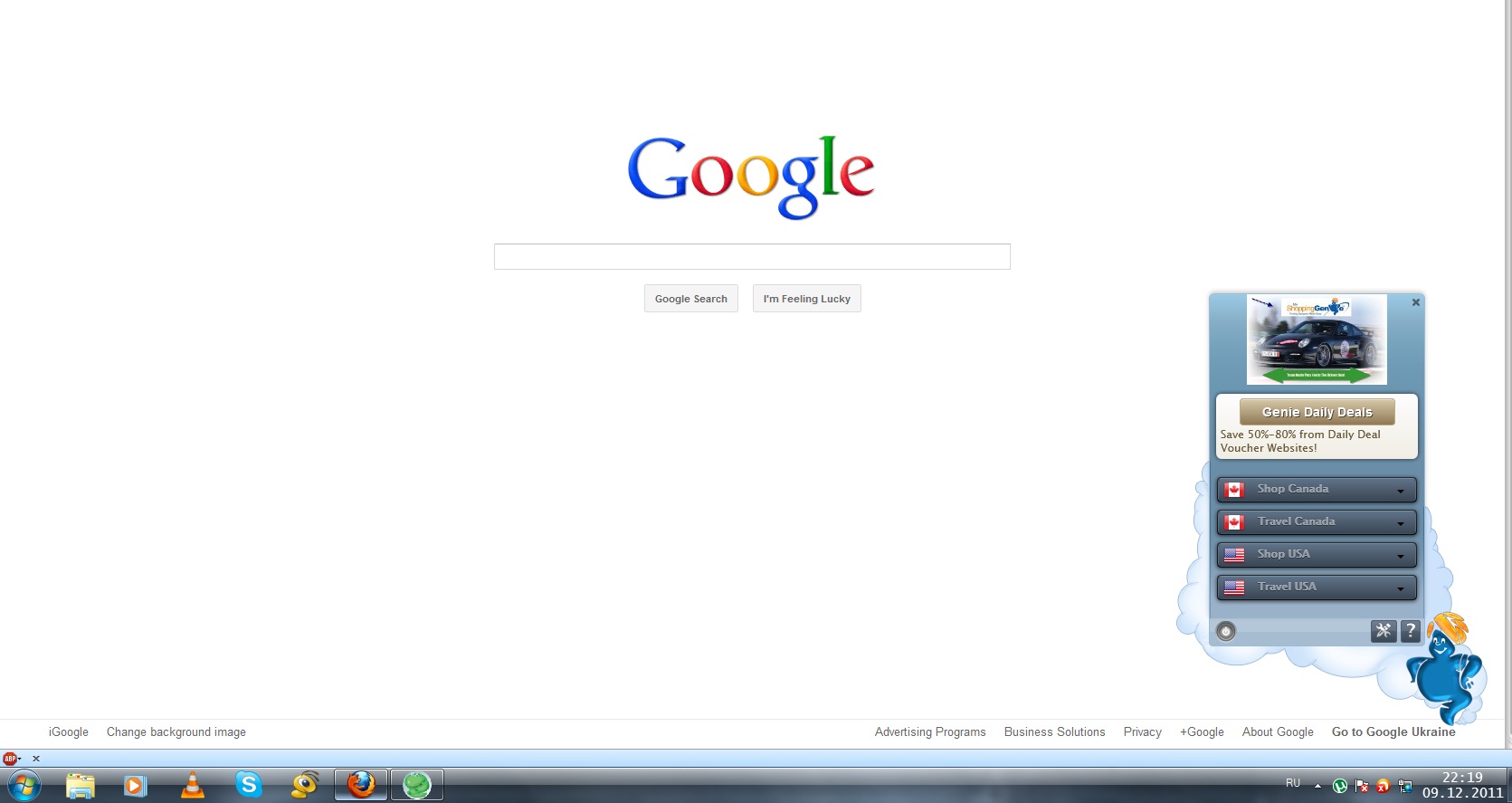
Task: Click the blue genie mascot
Action: (1445, 668)
